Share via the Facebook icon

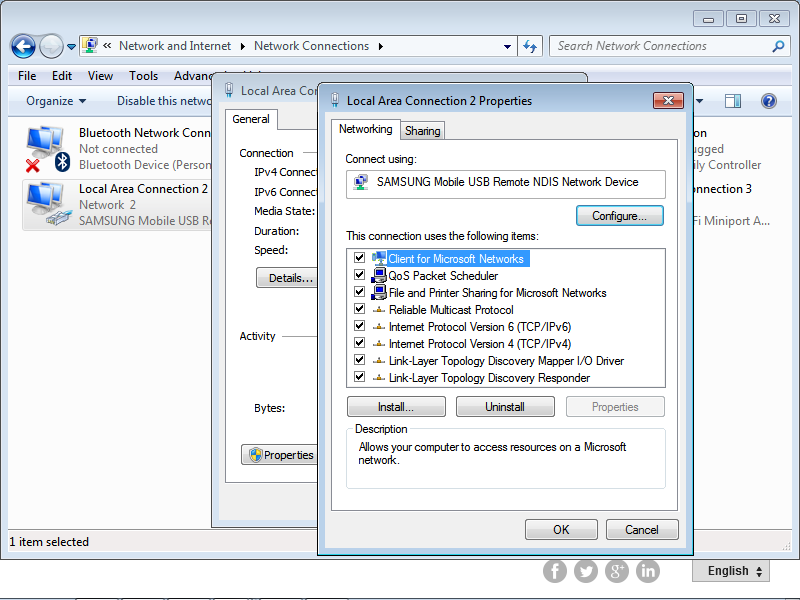click(x=555, y=571)
